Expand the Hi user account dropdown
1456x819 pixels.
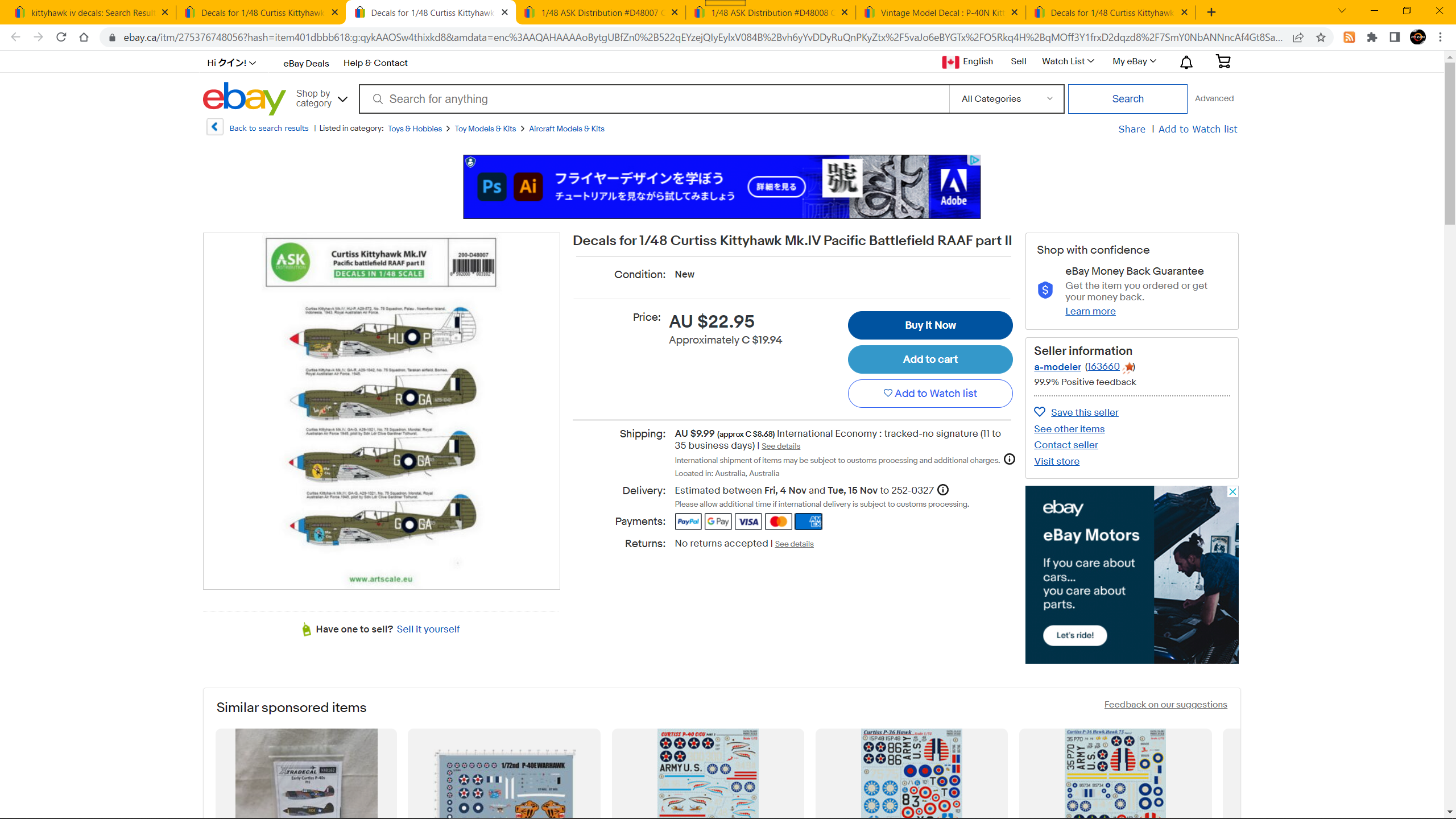click(231, 63)
